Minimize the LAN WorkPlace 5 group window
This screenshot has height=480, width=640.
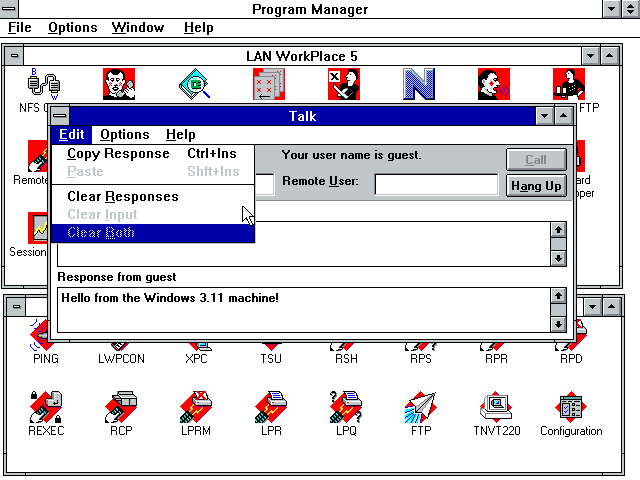click(590, 56)
